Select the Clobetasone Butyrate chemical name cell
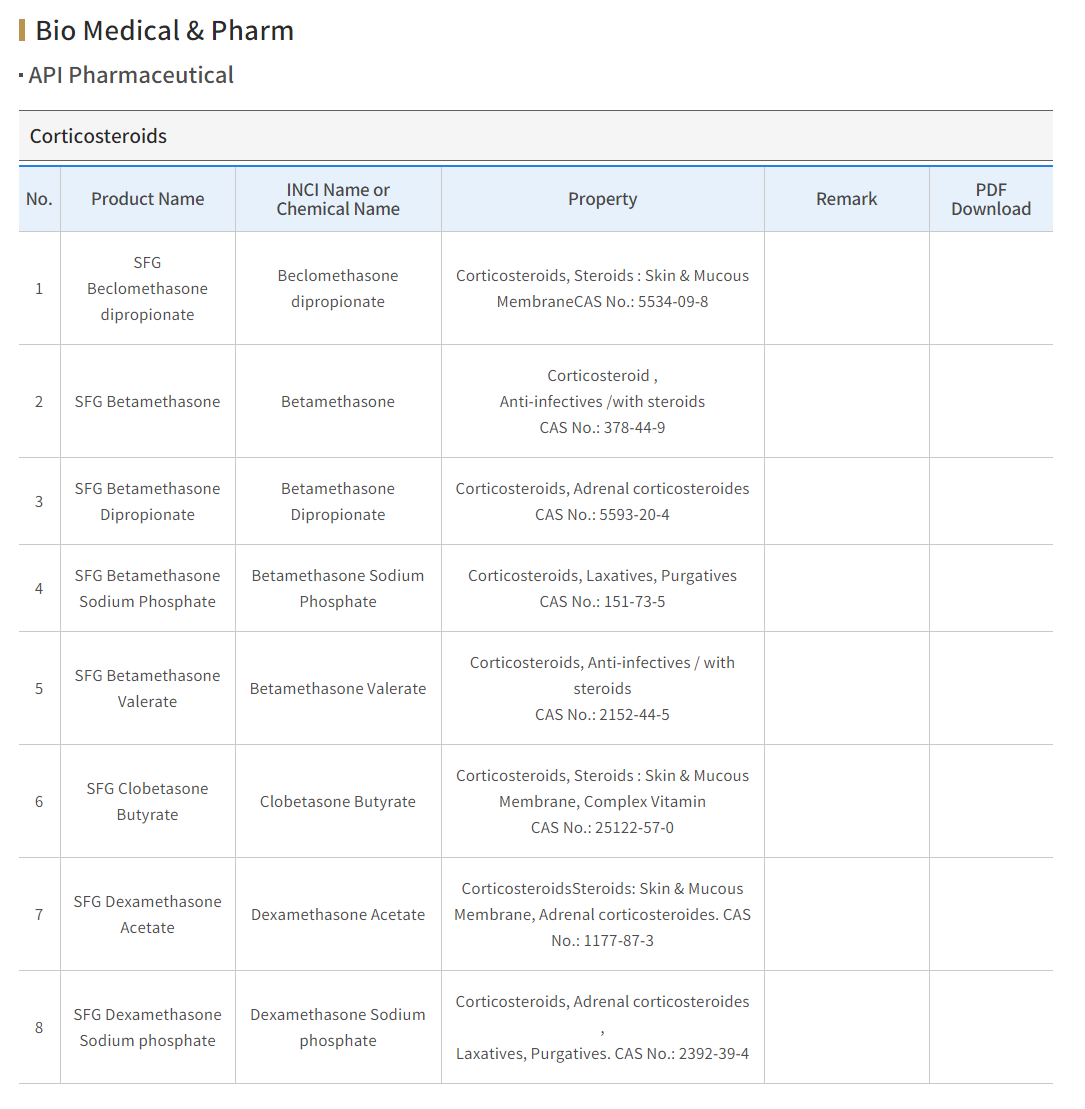 click(x=338, y=801)
